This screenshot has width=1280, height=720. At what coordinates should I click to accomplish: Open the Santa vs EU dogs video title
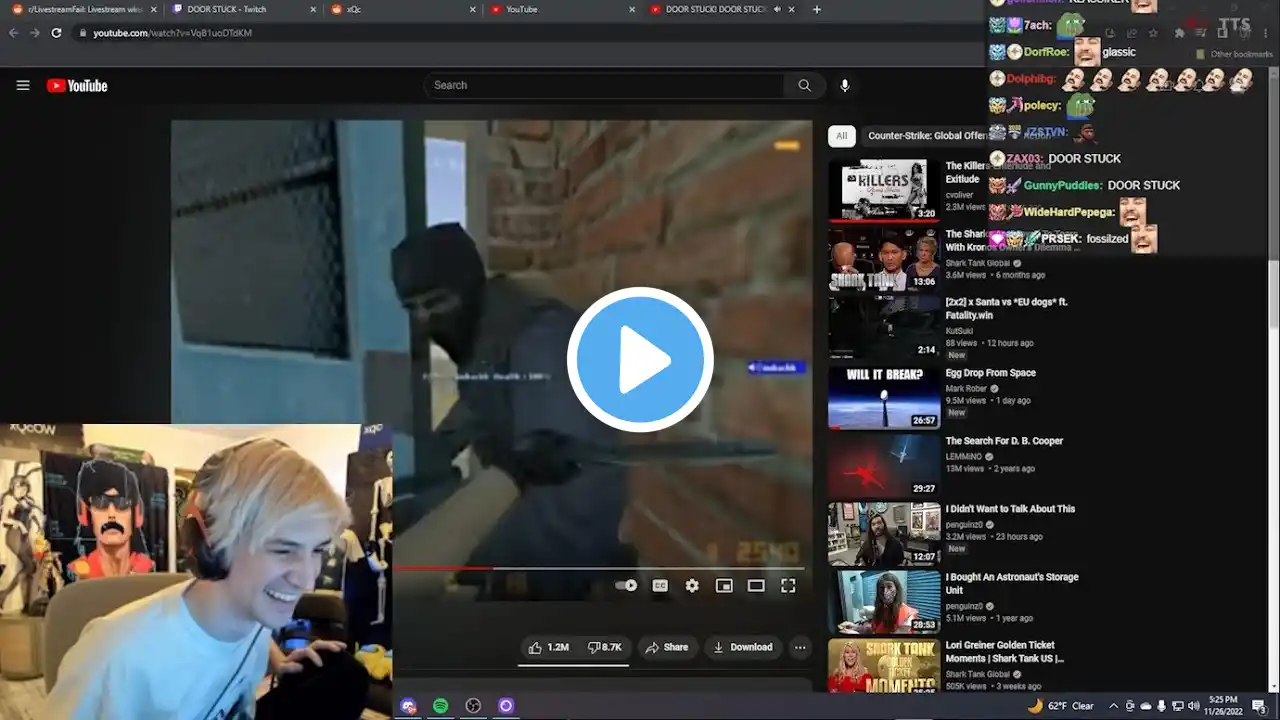click(x=1007, y=309)
